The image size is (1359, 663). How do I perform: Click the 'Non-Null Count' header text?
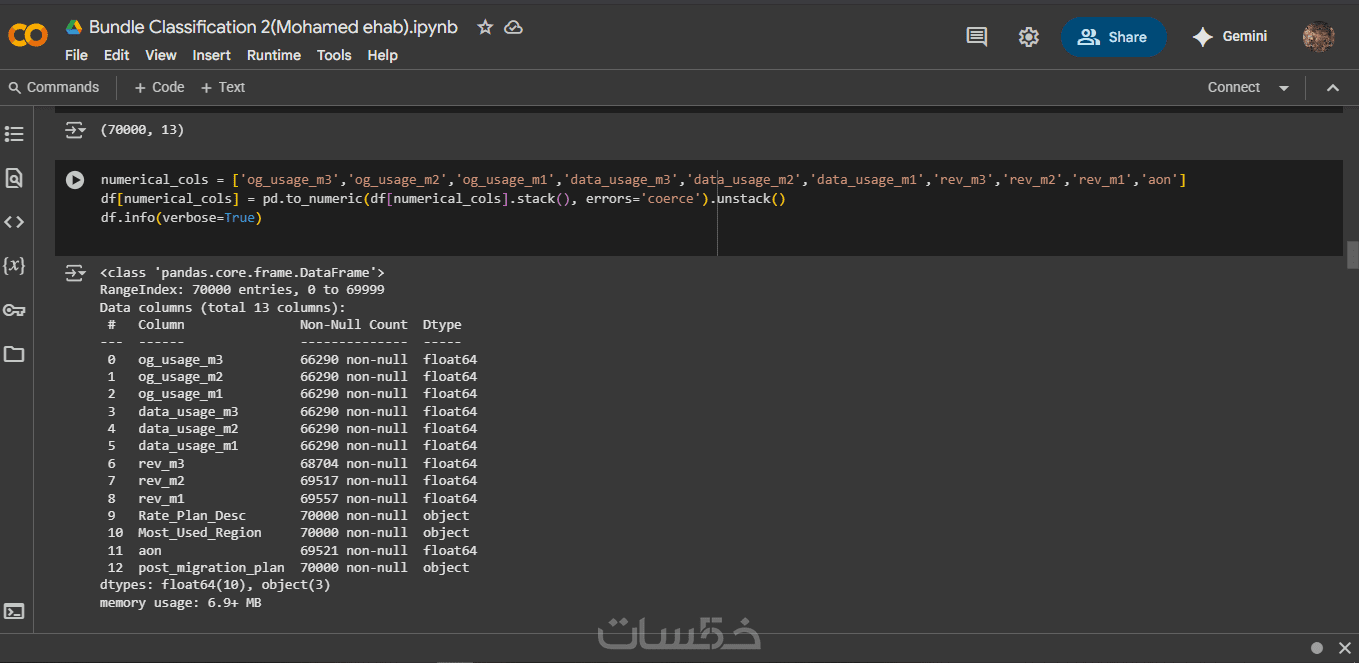click(x=353, y=324)
